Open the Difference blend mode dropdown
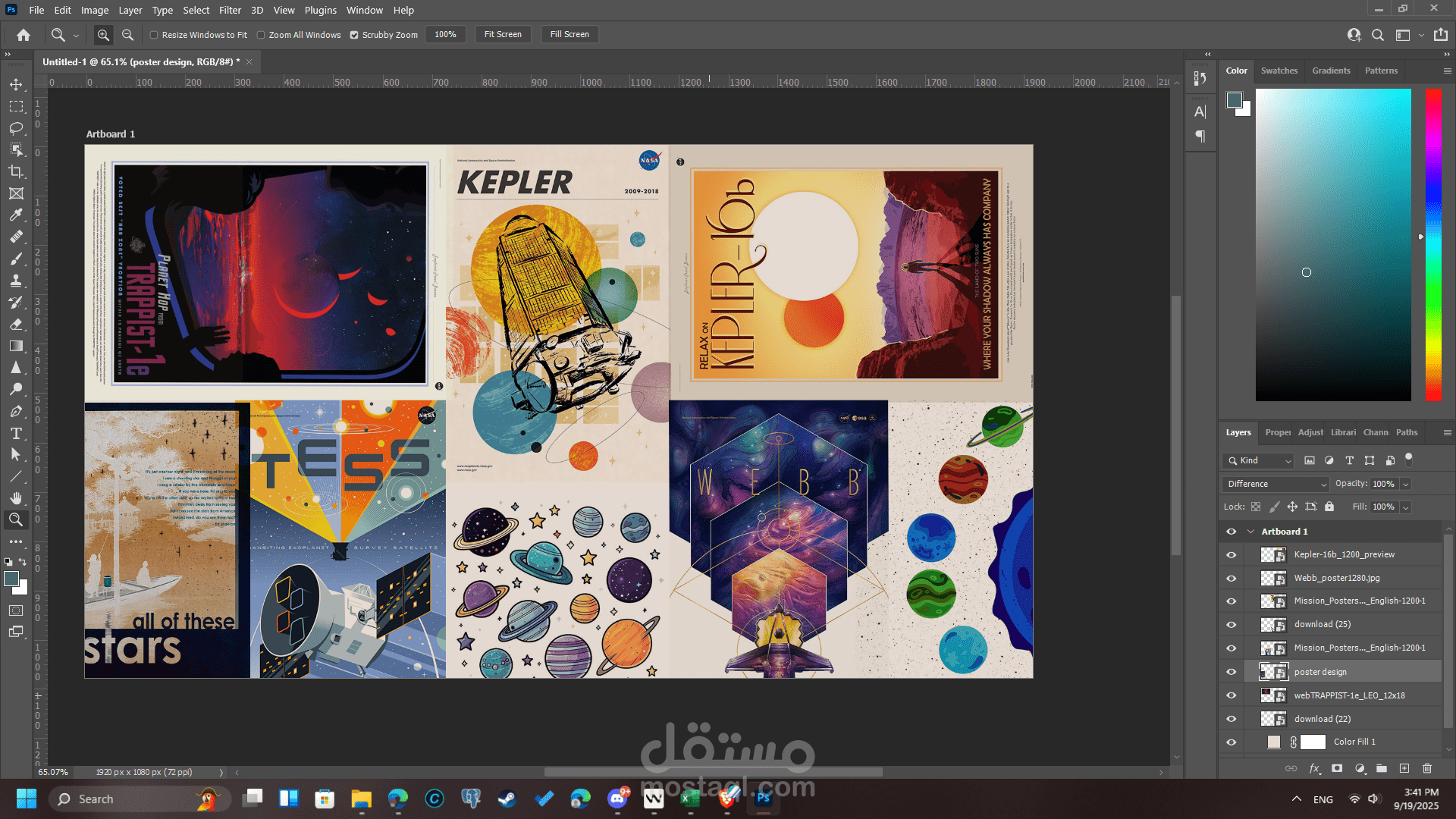This screenshot has height=819, width=1456. tap(1276, 484)
